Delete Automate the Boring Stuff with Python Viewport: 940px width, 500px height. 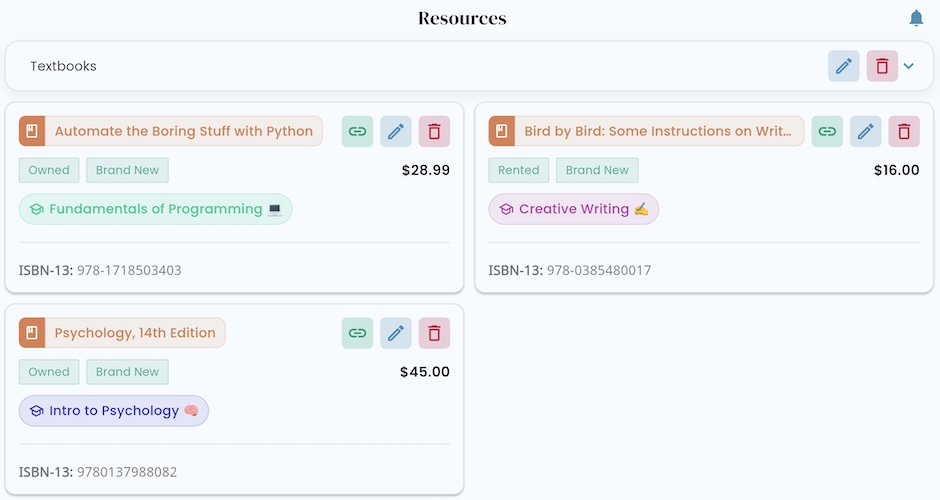434,131
